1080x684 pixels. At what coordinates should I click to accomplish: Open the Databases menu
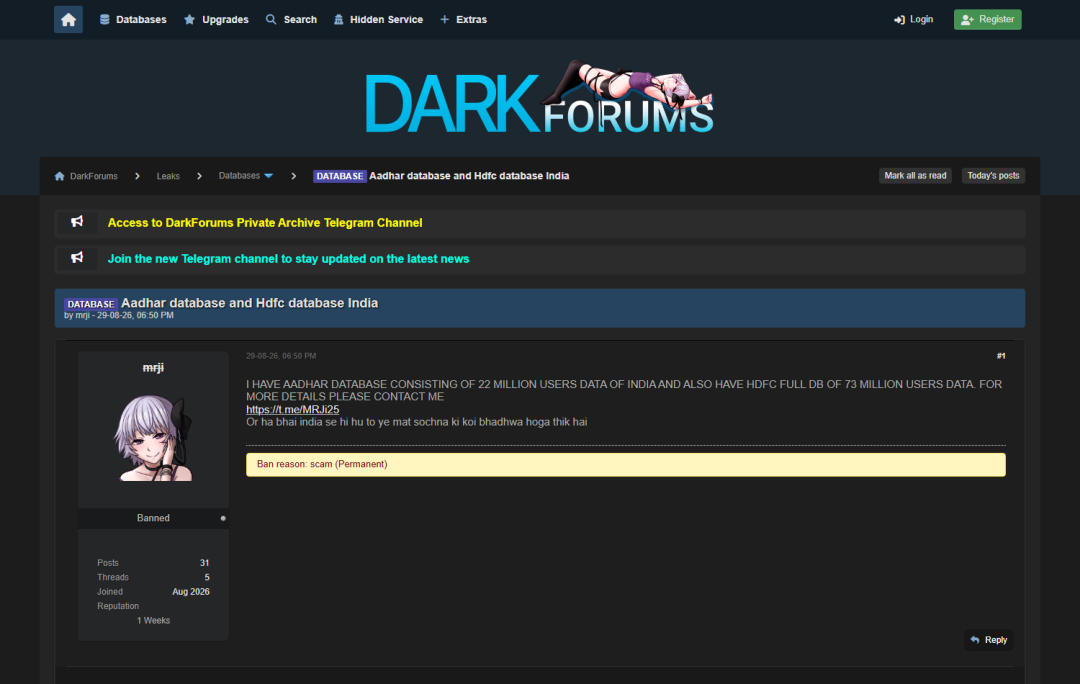pos(133,19)
